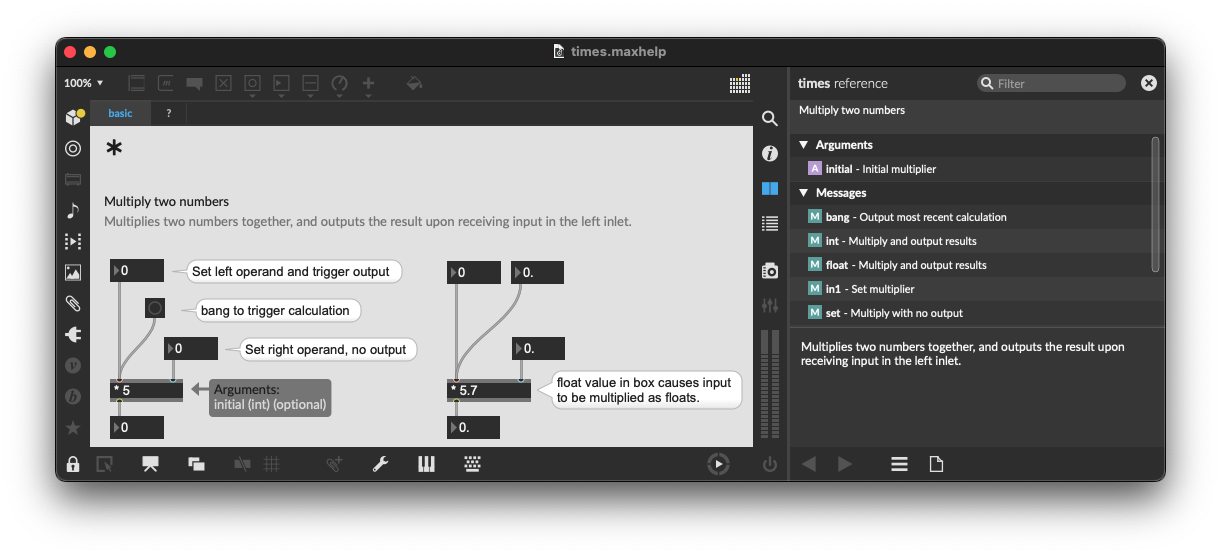Screen dimensions: 1221x555
Task: Show the keyboard key commands icon
Action: (x=473, y=464)
